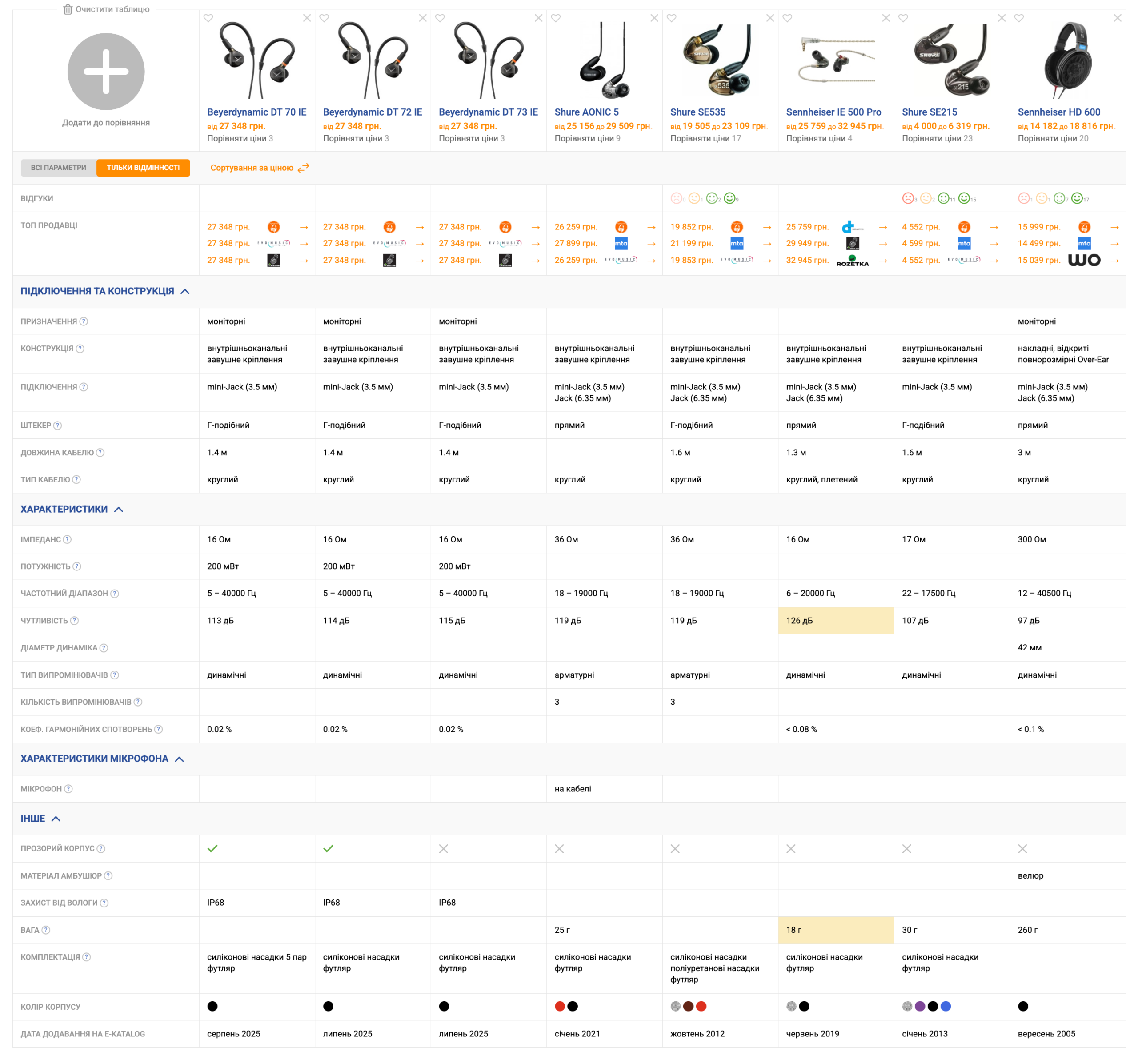The width and height of the screenshot is (1138, 1064).
Task: Compare prices for Shure SE215 (23)
Action: pyautogui.click(x=937, y=138)
